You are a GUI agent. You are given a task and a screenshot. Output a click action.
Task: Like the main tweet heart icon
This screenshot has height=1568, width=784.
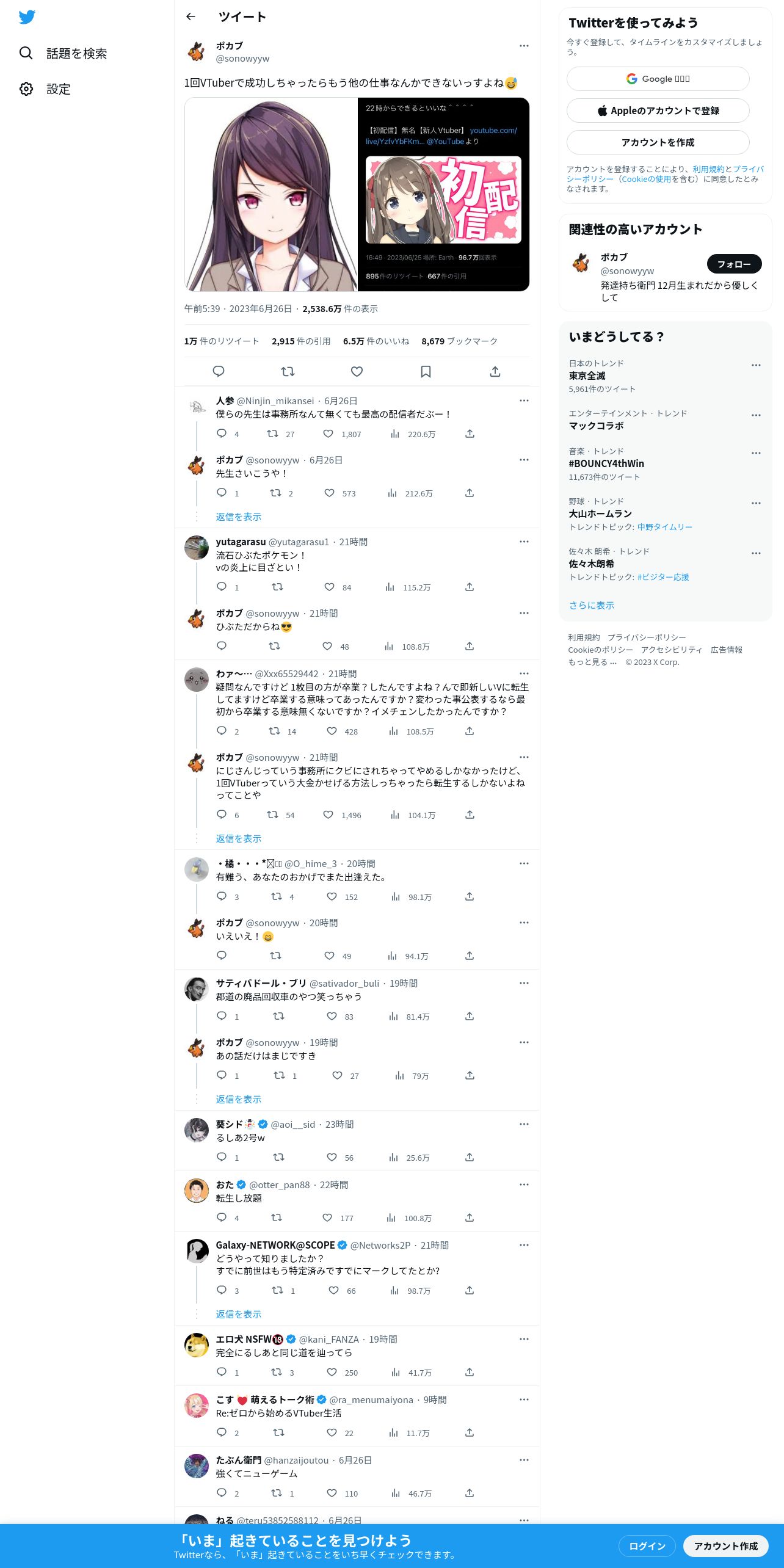[357, 371]
